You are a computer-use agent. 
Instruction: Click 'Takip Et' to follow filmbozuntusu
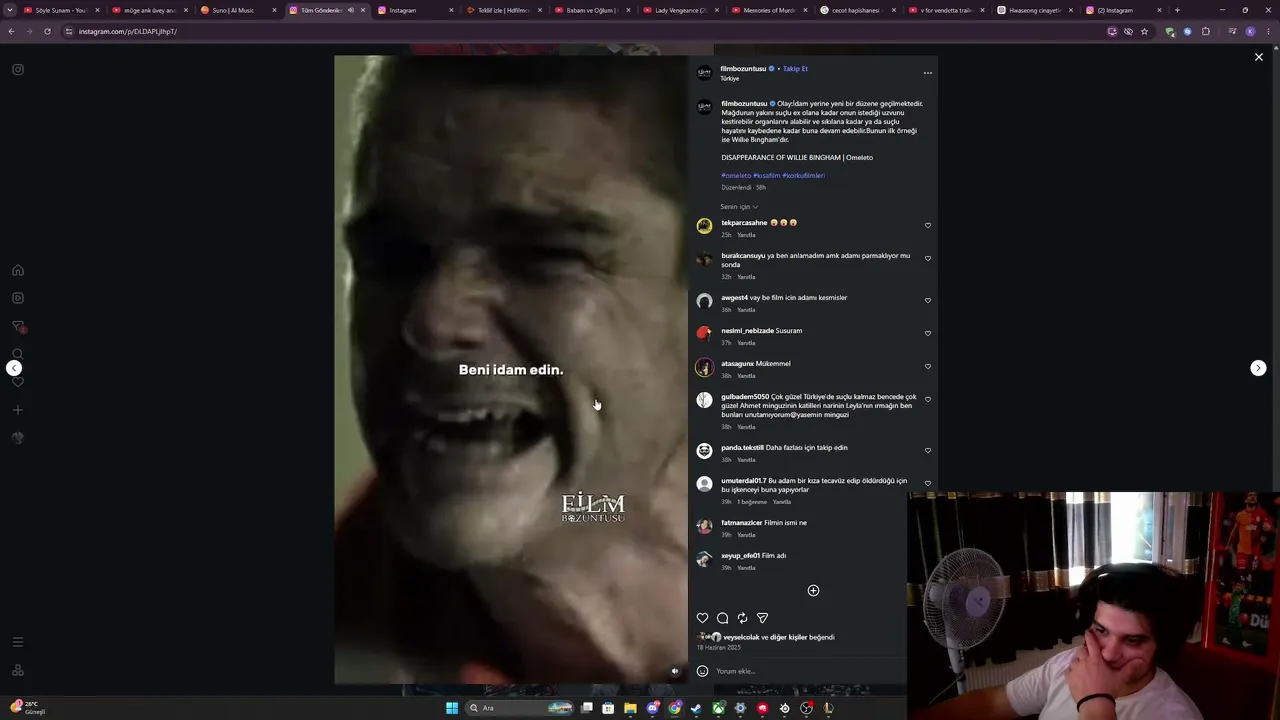click(x=796, y=69)
